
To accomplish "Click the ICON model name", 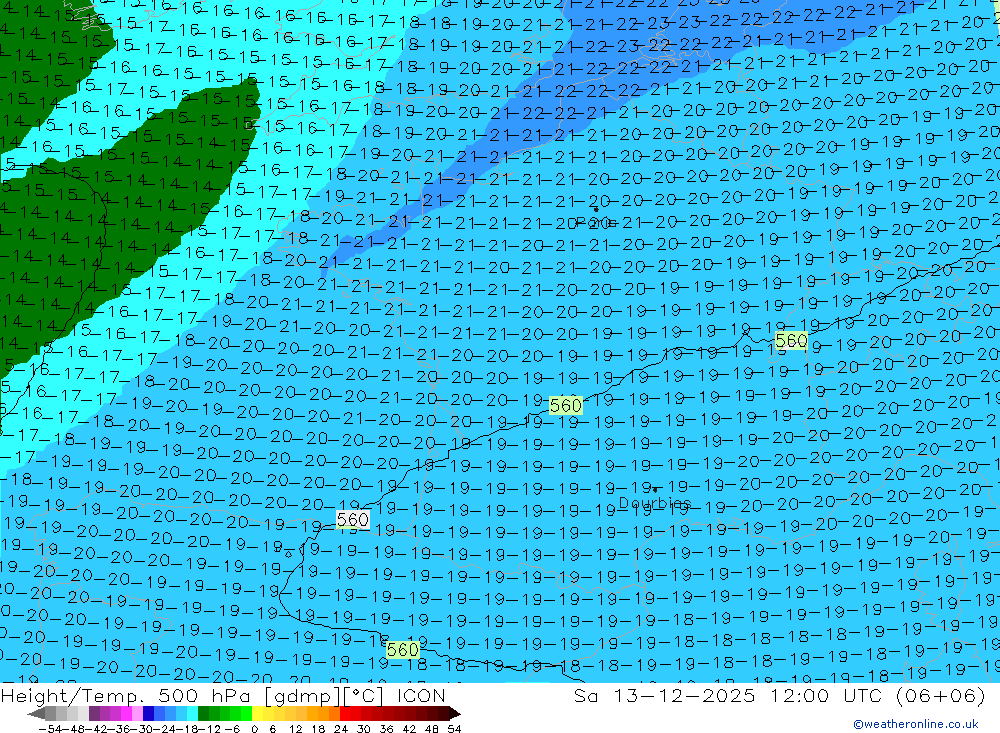I will (421, 695).
